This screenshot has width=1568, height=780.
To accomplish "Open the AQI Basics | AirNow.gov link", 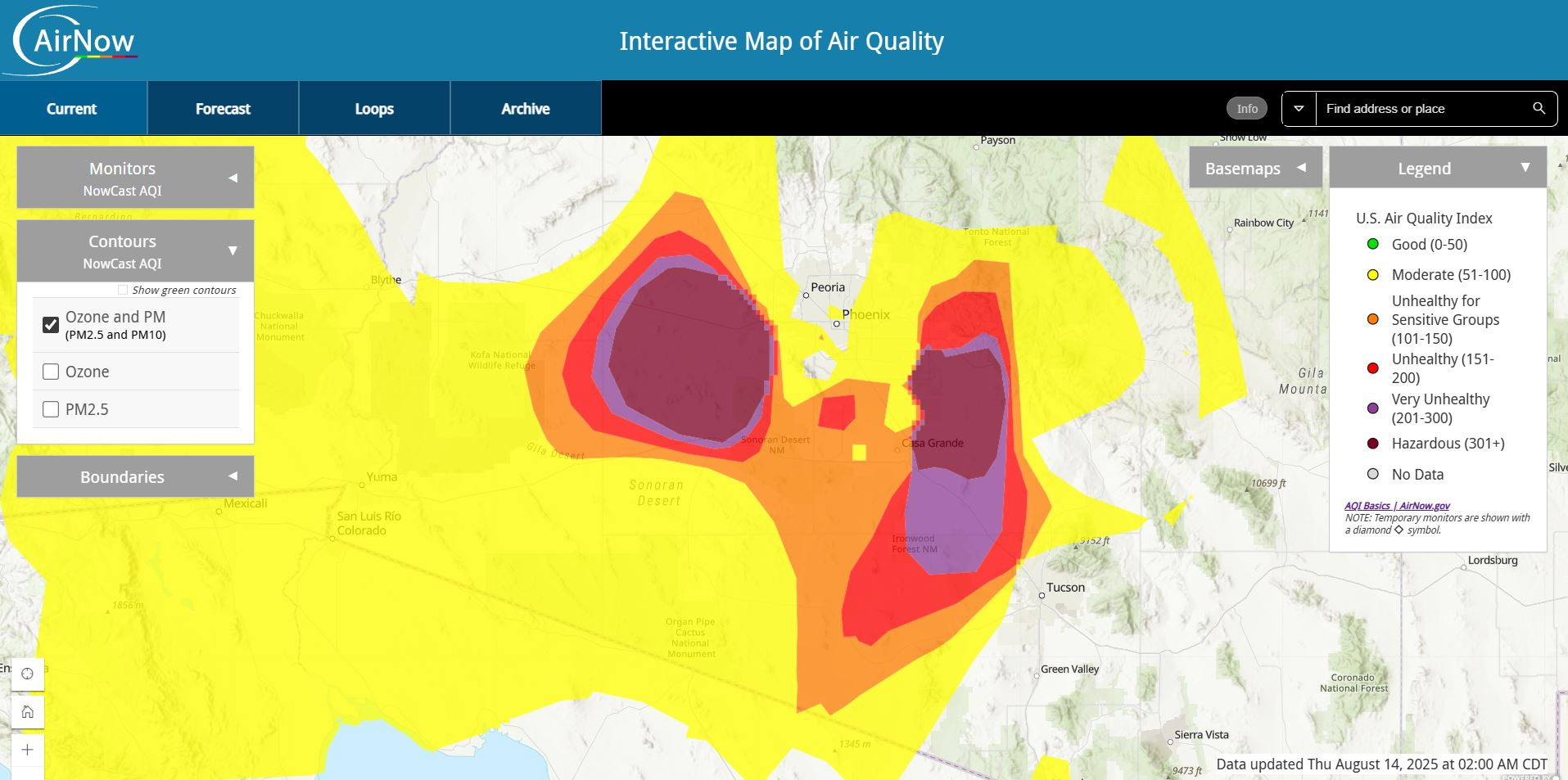I will (x=1397, y=506).
